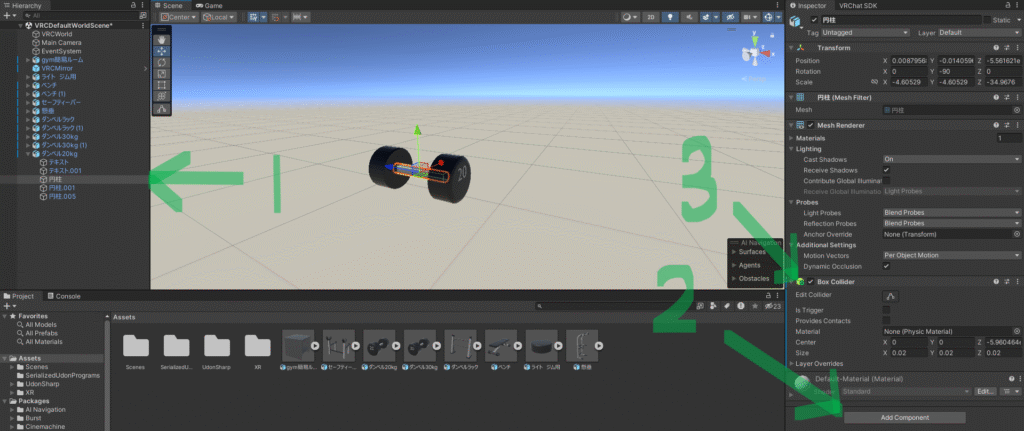1024x431 pixels.
Task: Toggle constrained proportions link on Scale
Action: [x=874, y=82]
